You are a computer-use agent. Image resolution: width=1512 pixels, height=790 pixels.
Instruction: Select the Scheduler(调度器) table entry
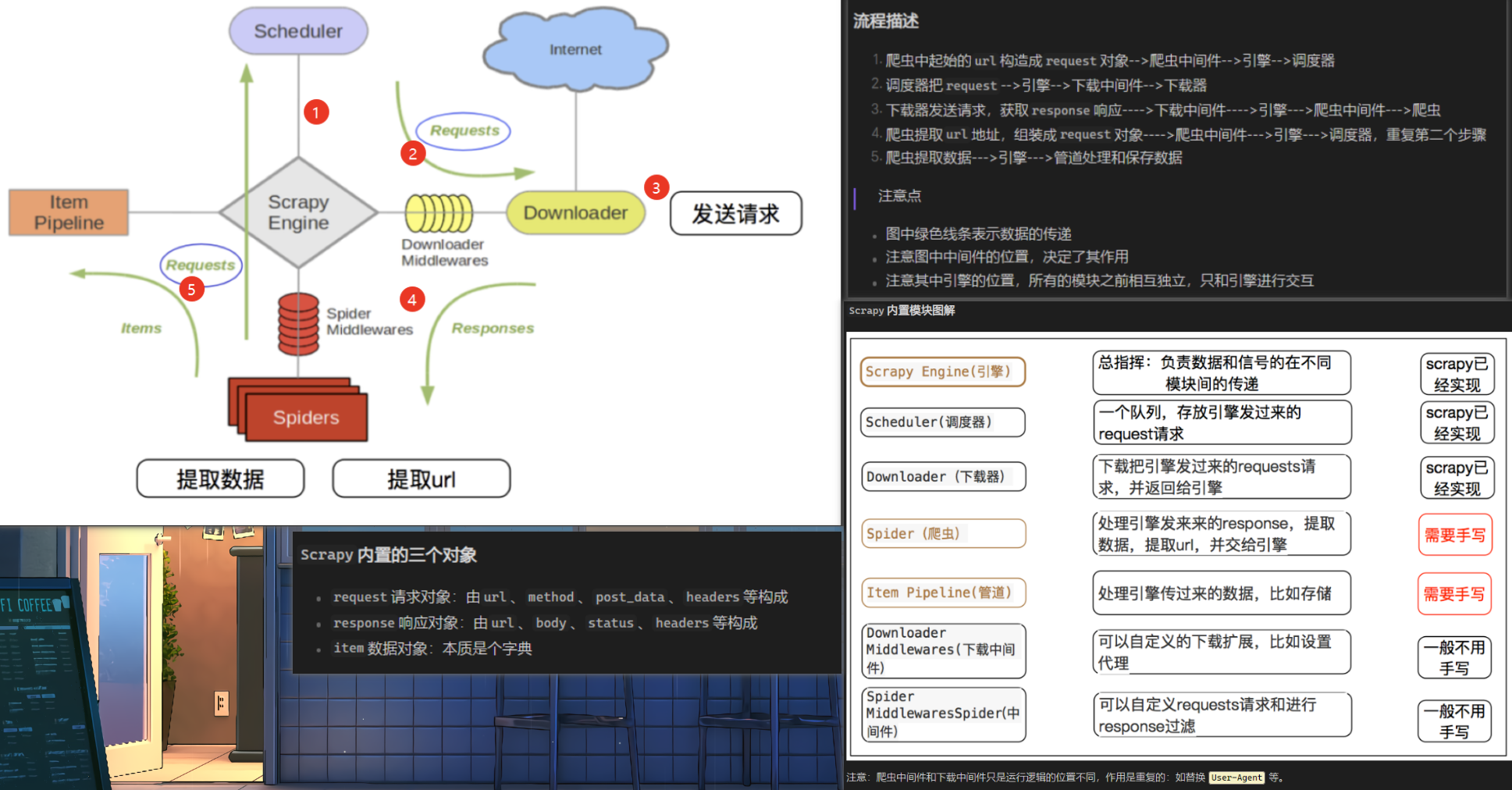click(942, 422)
